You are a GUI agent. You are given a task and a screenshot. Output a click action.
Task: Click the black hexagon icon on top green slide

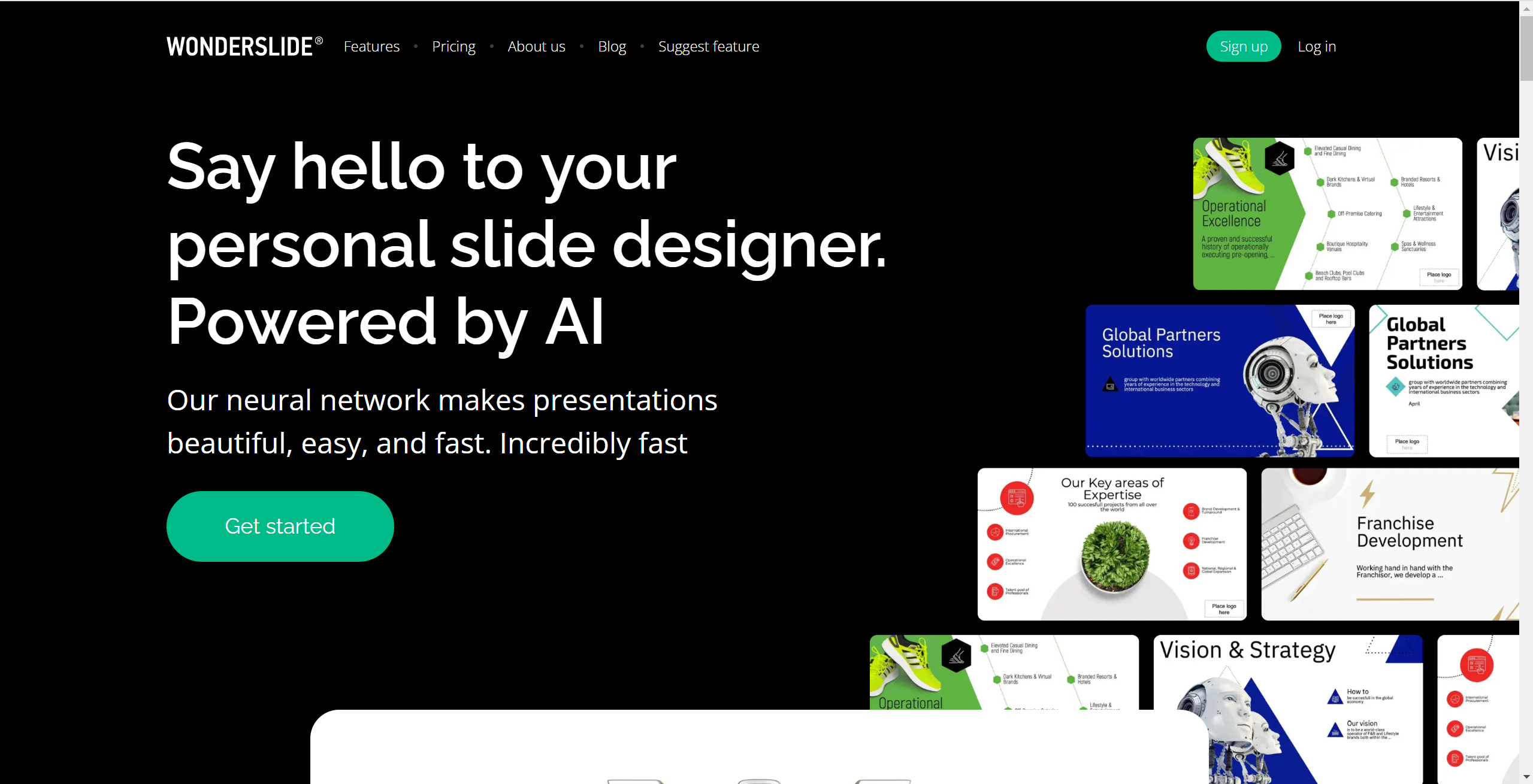(x=1280, y=159)
